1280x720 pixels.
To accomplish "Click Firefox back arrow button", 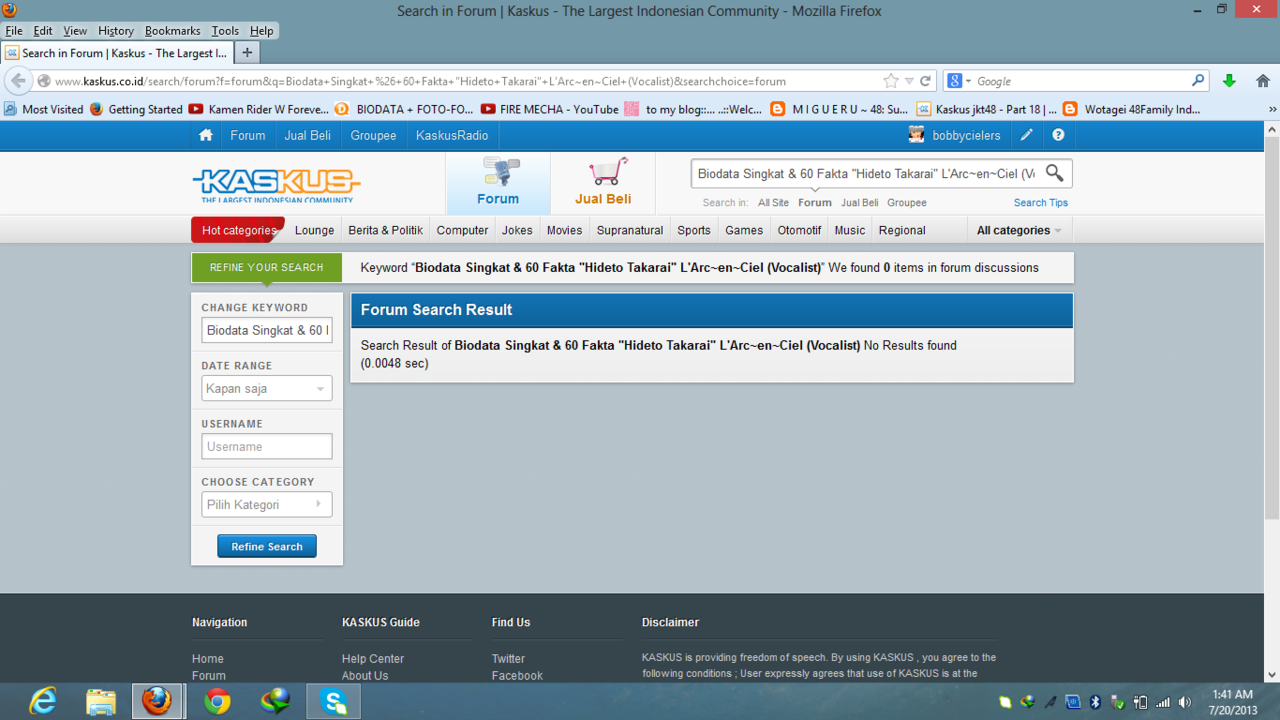I will 18,81.
